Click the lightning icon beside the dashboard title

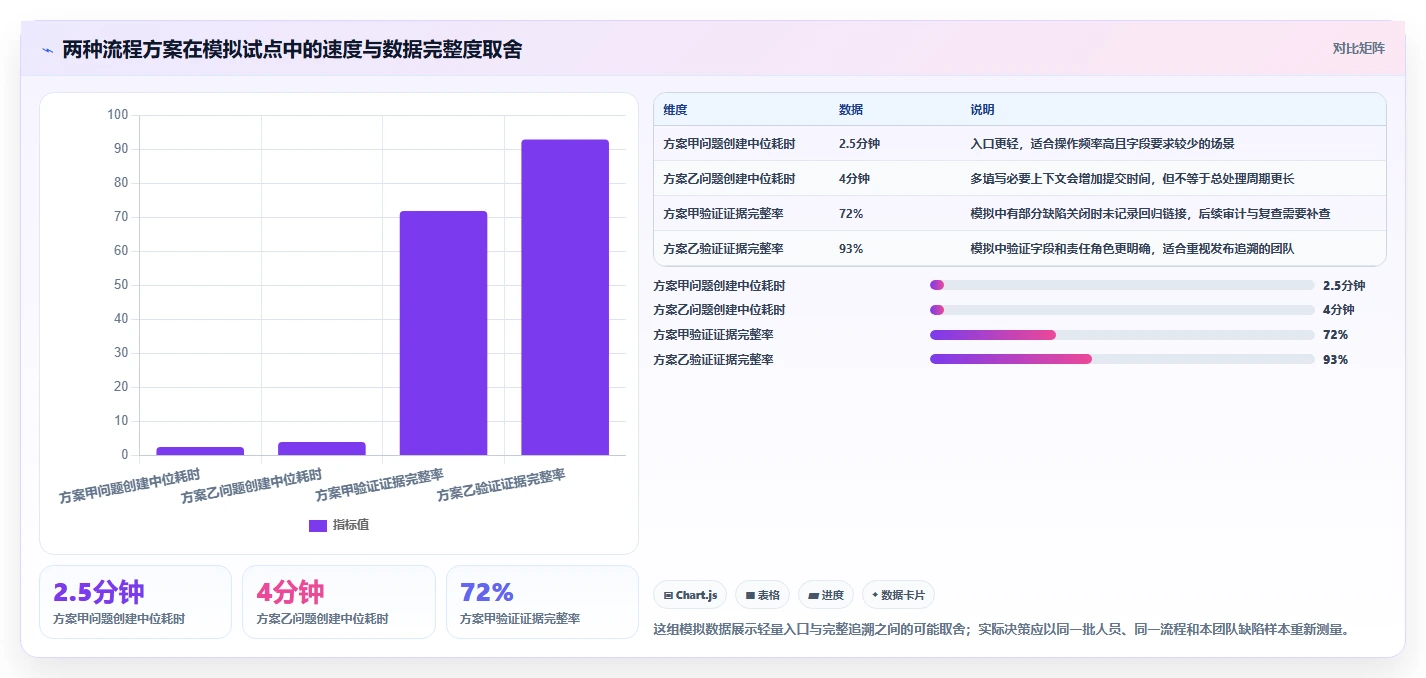(47, 50)
